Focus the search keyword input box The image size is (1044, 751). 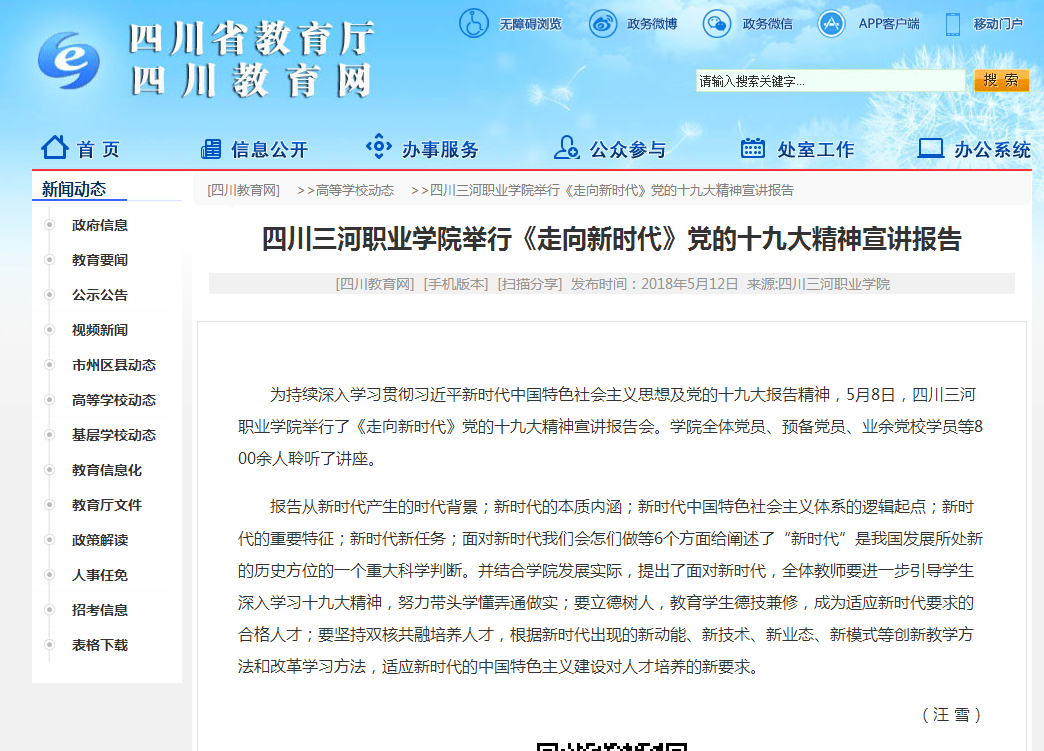click(830, 81)
